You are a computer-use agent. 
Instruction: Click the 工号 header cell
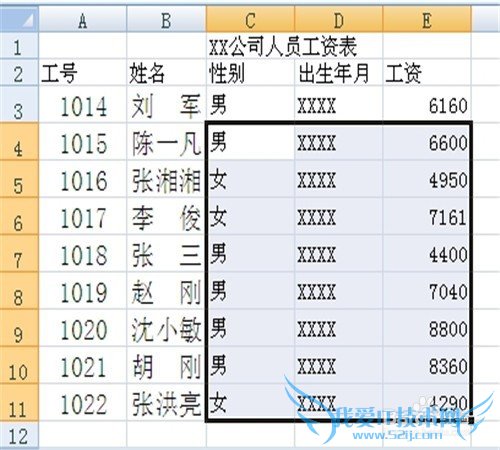pos(83,73)
